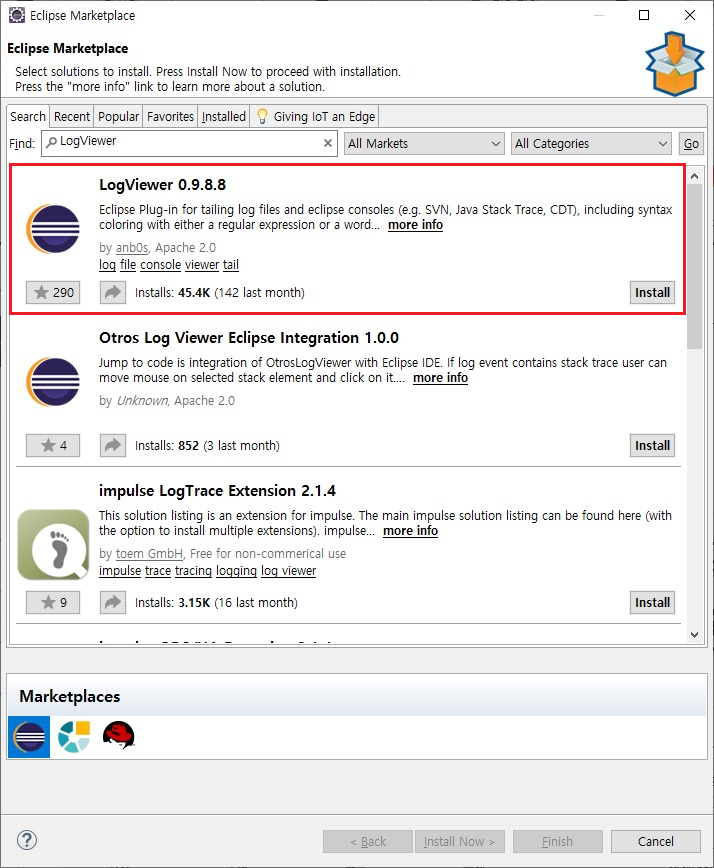The width and height of the screenshot is (714, 868).
Task: Open the Giving IoT an Edge tab
Action: [x=315, y=116]
